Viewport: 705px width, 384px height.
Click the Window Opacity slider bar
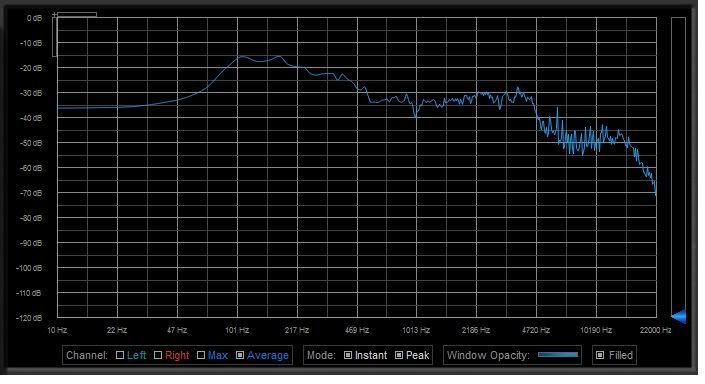[558, 355]
